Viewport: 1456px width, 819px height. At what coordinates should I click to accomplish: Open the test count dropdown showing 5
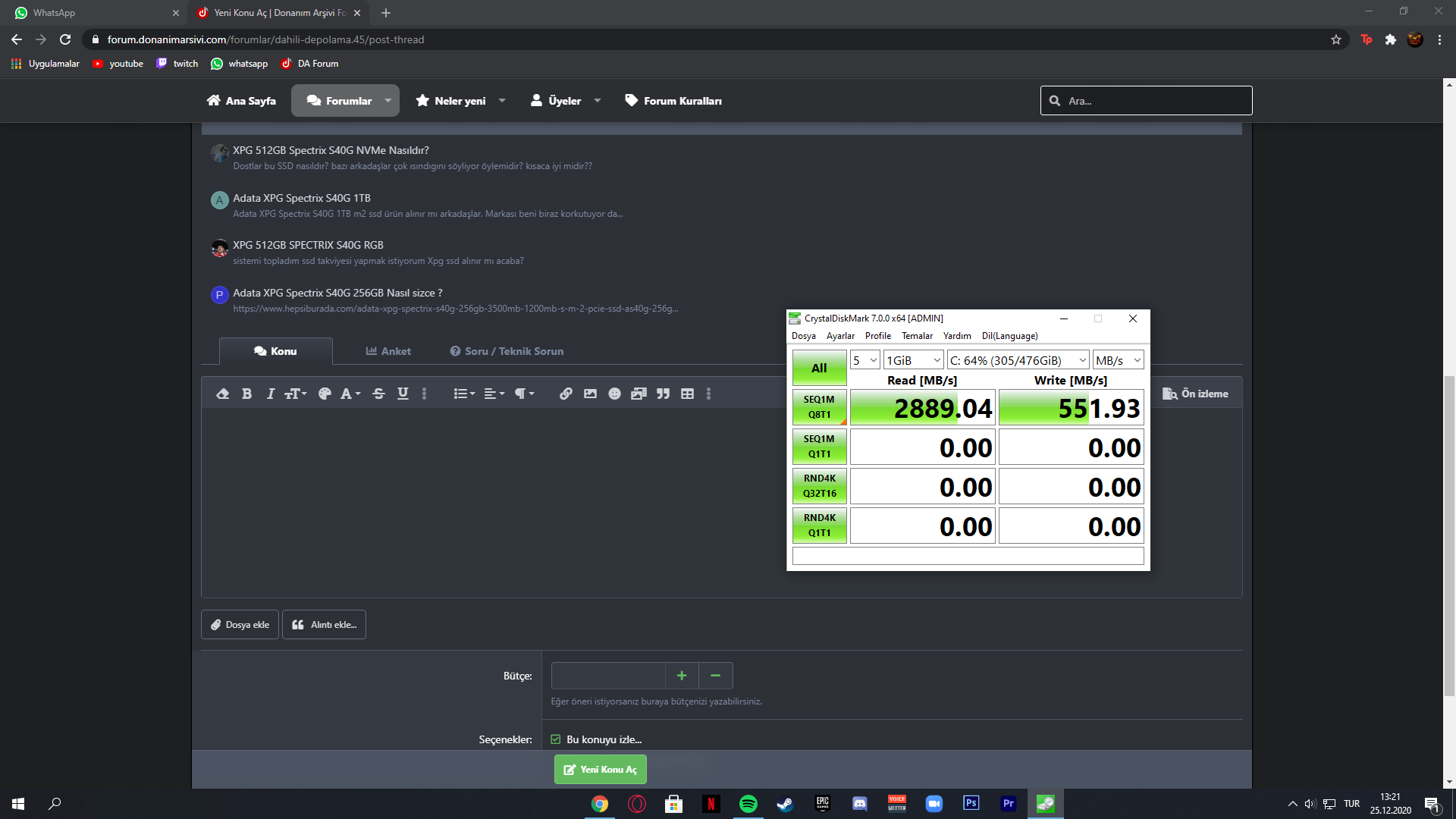tap(864, 360)
